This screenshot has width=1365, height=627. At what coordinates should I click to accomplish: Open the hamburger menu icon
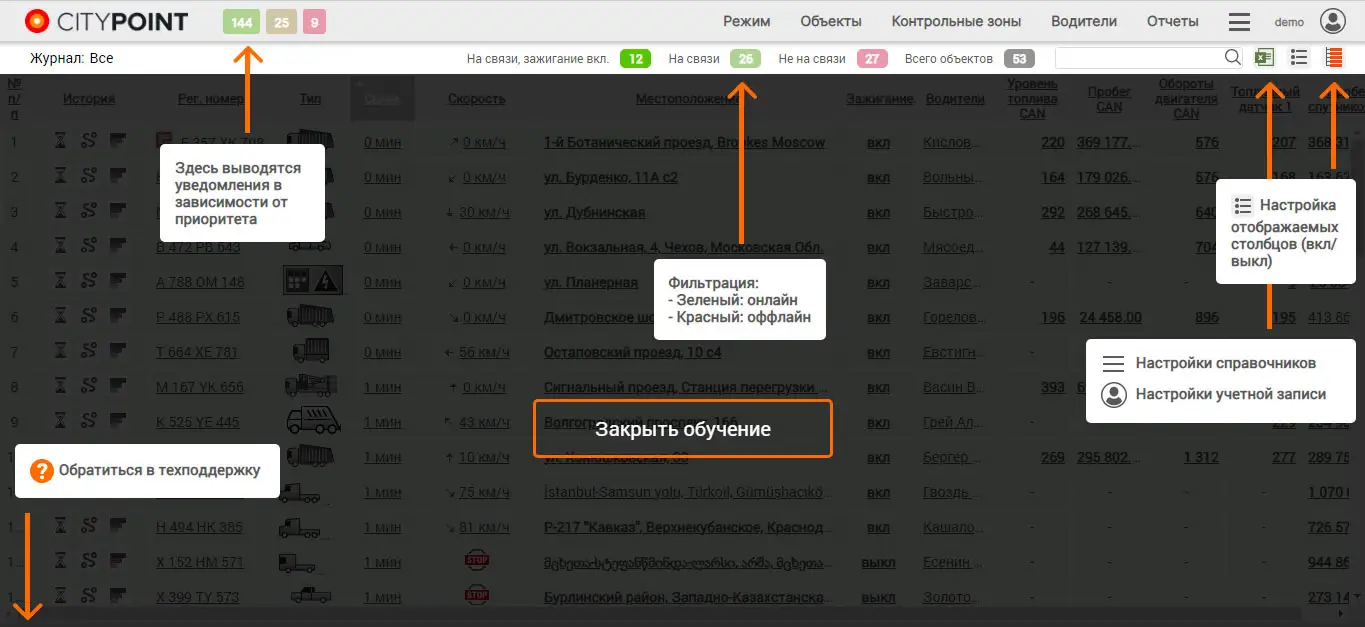(x=1239, y=21)
